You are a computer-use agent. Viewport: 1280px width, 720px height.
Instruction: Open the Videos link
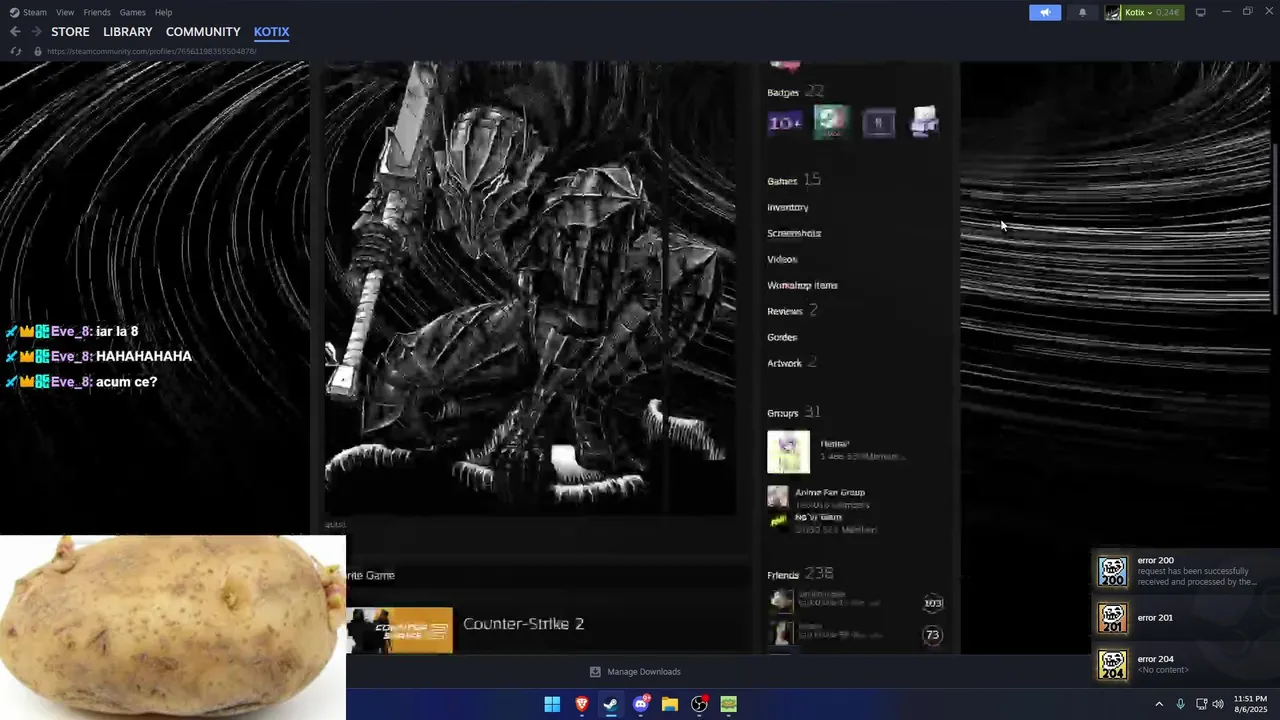click(x=782, y=259)
